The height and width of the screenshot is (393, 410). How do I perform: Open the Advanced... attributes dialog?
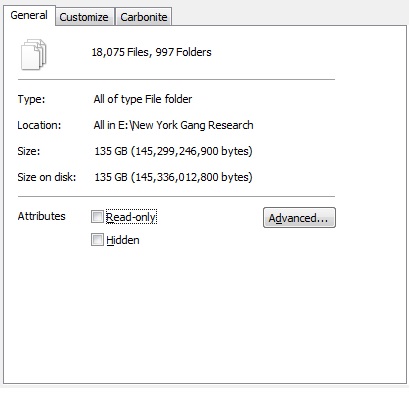coord(299,218)
